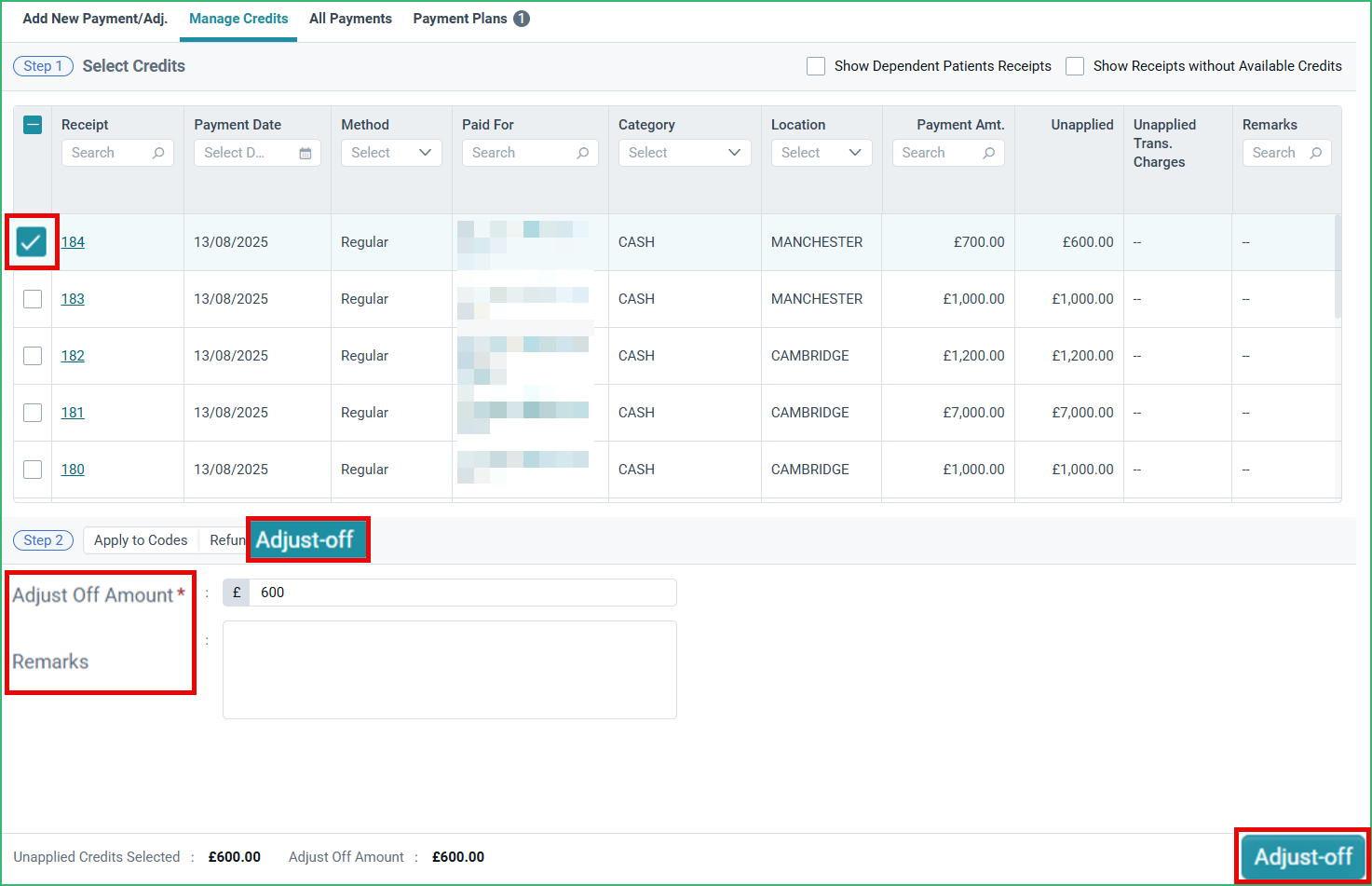1372x886 pixels.
Task: Click CAMBRIDGE location in receipt 182 row
Action: (810, 356)
